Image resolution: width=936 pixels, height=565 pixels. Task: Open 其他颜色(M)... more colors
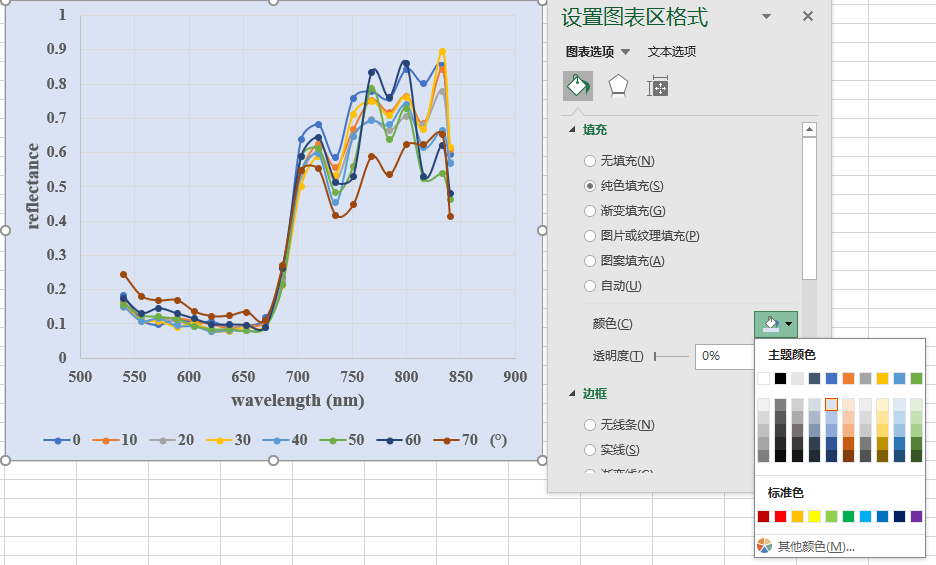pos(815,546)
